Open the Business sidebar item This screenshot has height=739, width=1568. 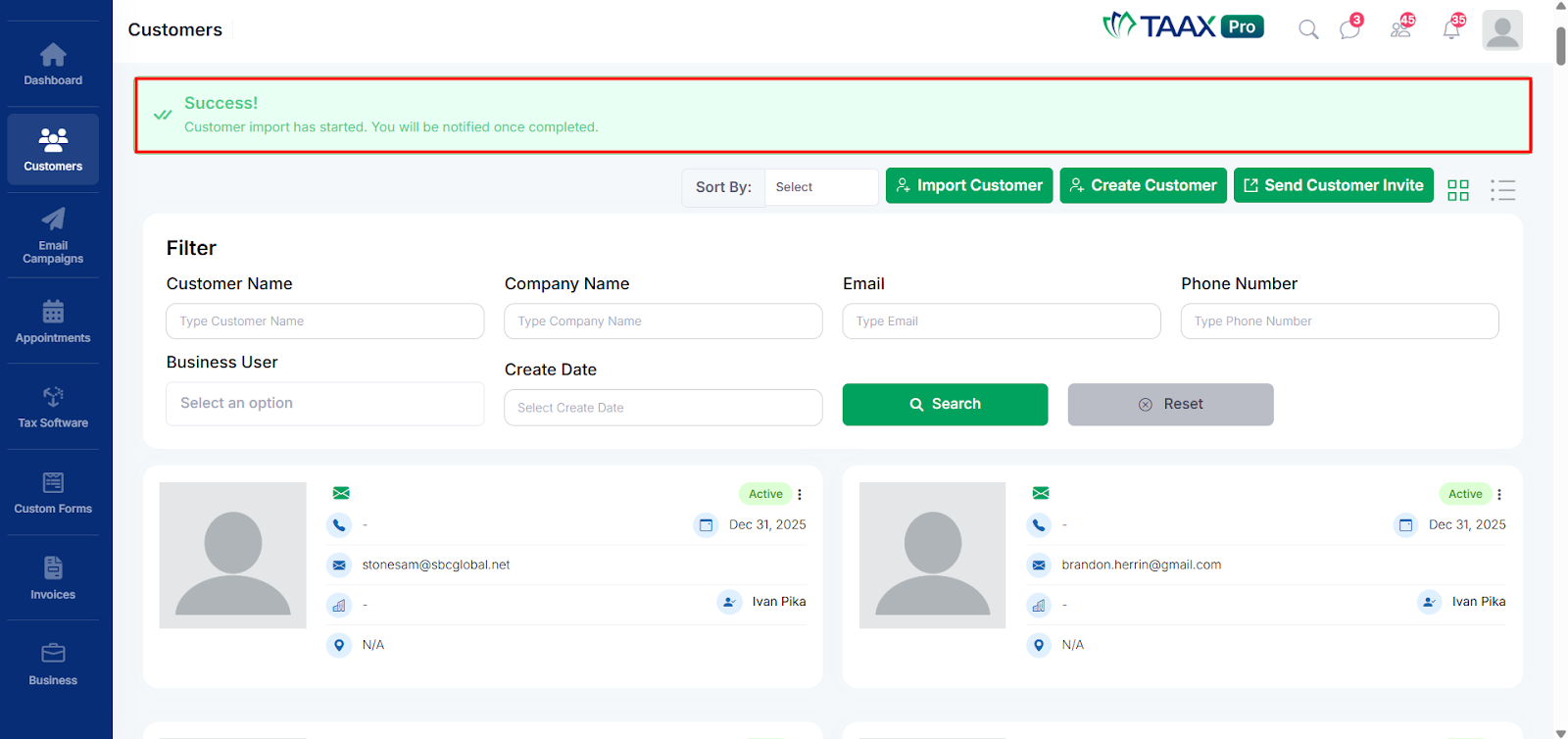pyautogui.click(x=53, y=665)
